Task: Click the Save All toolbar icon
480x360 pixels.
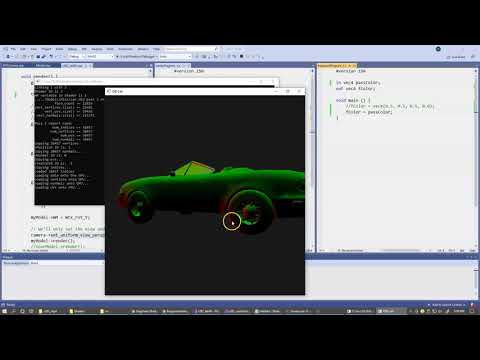Action: [x=44, y=57]
